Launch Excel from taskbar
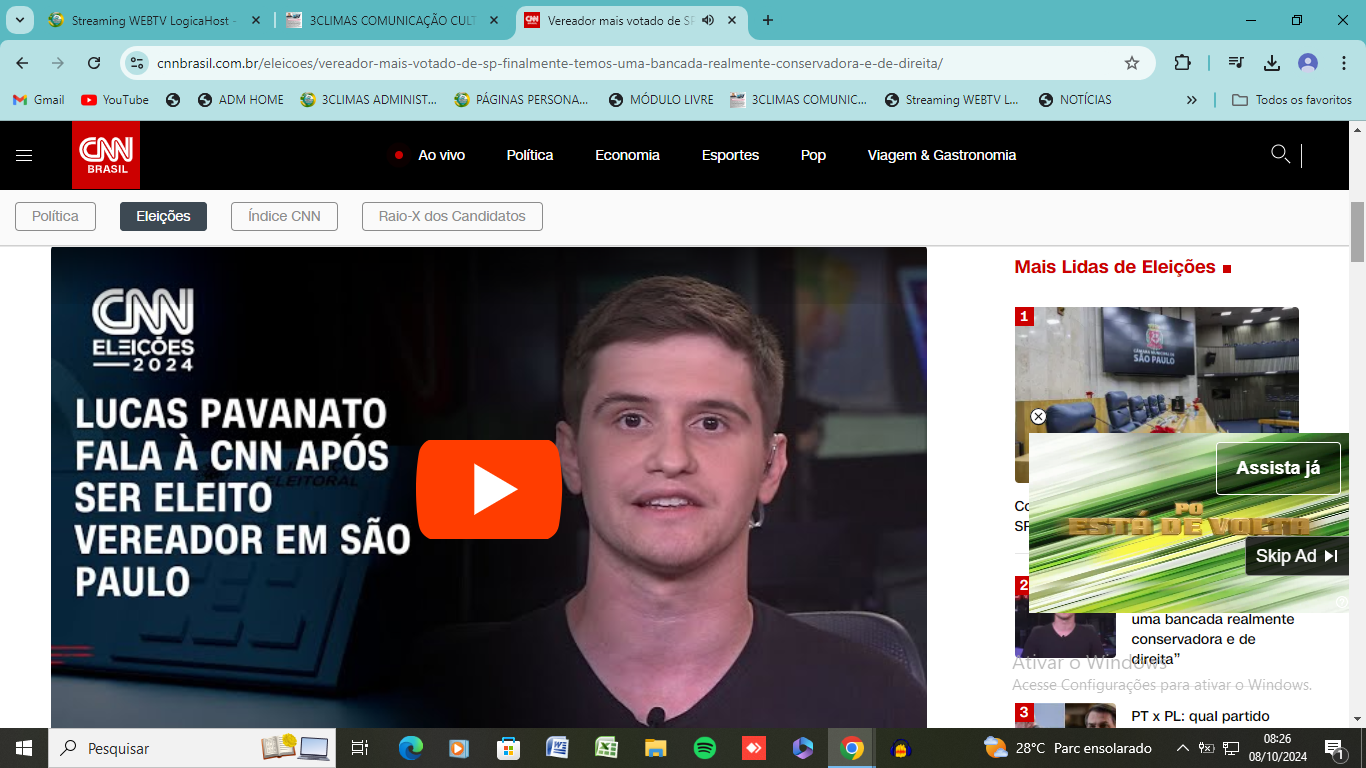1366x768 pixels. 606,748
